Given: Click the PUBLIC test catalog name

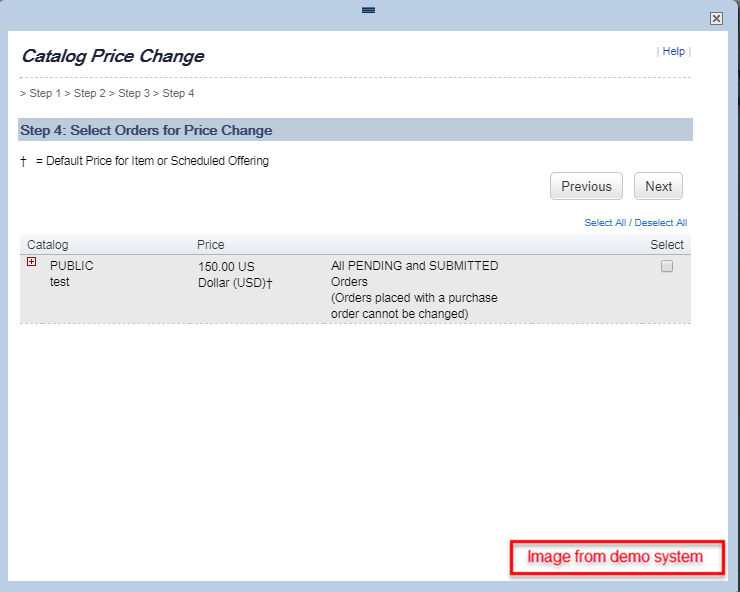Looking at the screenshot, I should click(x=72, y=274).
